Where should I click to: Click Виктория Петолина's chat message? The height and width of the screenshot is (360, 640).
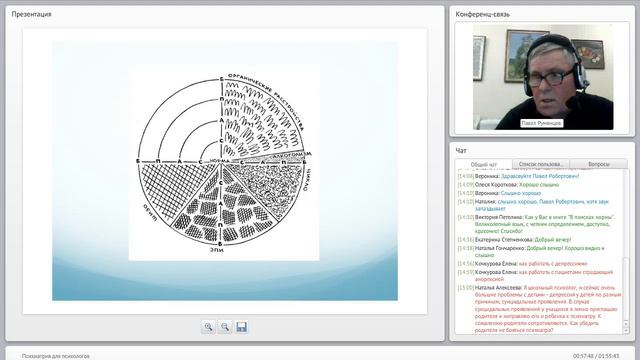537,224
